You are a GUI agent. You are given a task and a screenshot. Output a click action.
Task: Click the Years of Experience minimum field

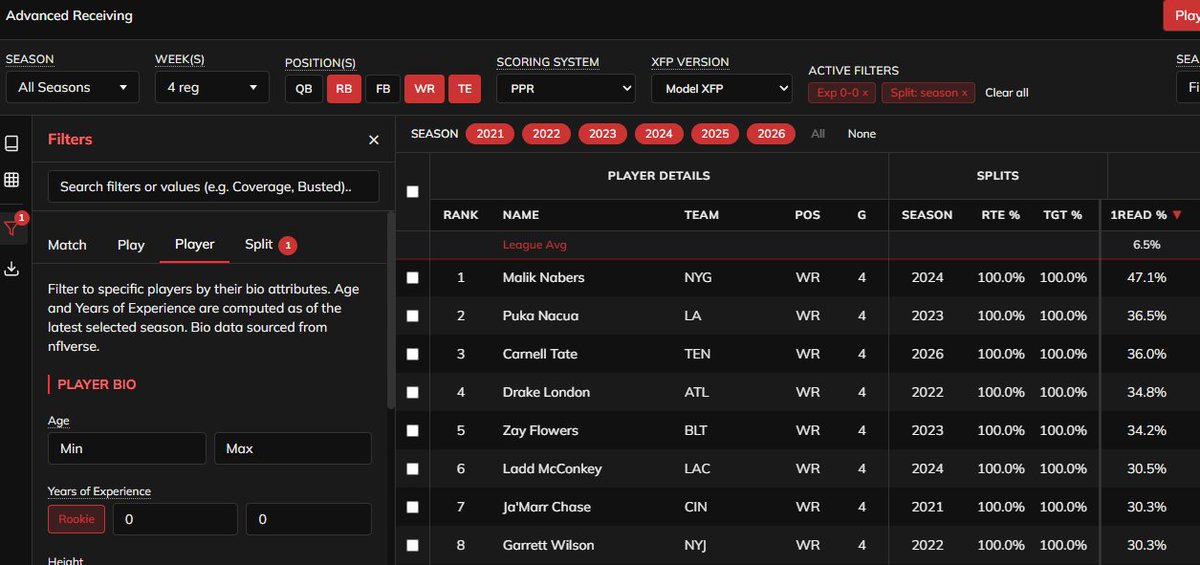tap(175, 519)
